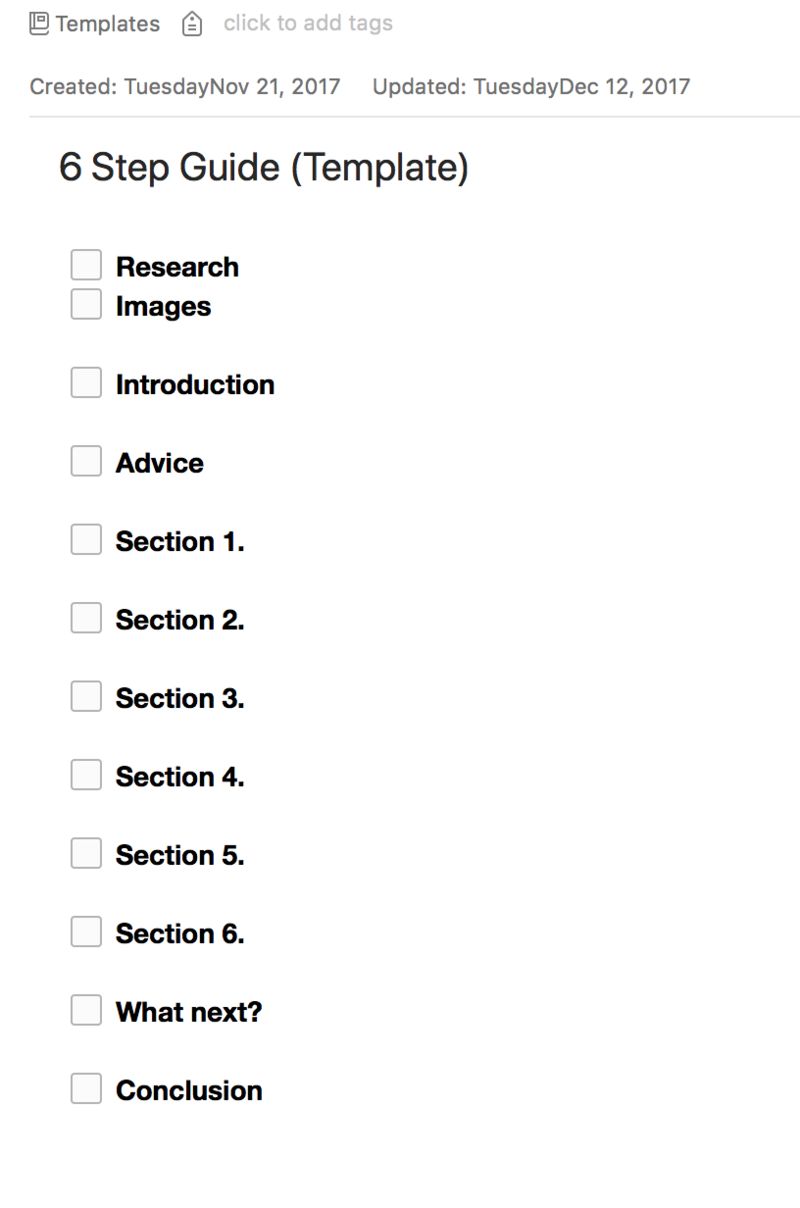This screenshot has width=800, height=1208.
Task: Click the tag icon in header
Action: click(x=192, y=24)
